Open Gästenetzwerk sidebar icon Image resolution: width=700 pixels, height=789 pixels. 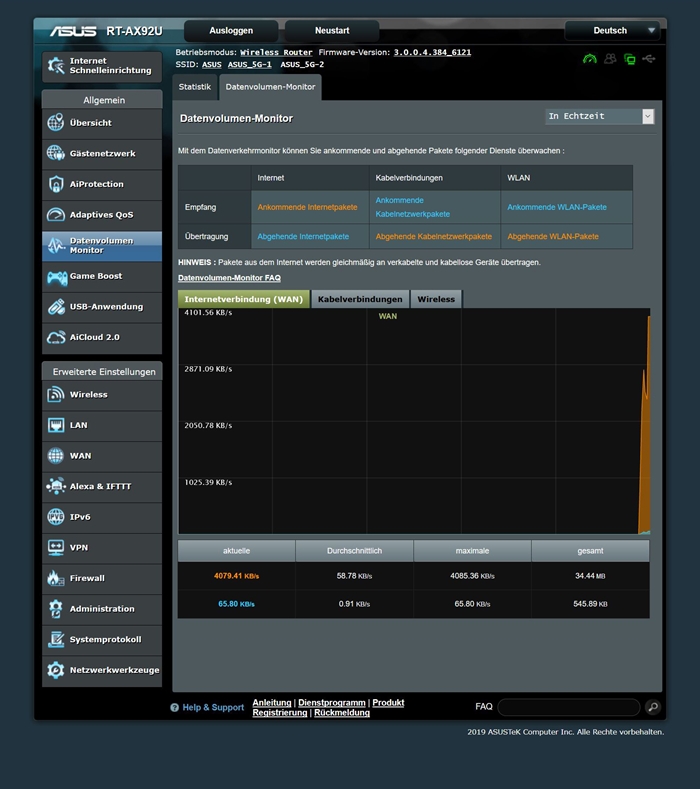(55, 153)
